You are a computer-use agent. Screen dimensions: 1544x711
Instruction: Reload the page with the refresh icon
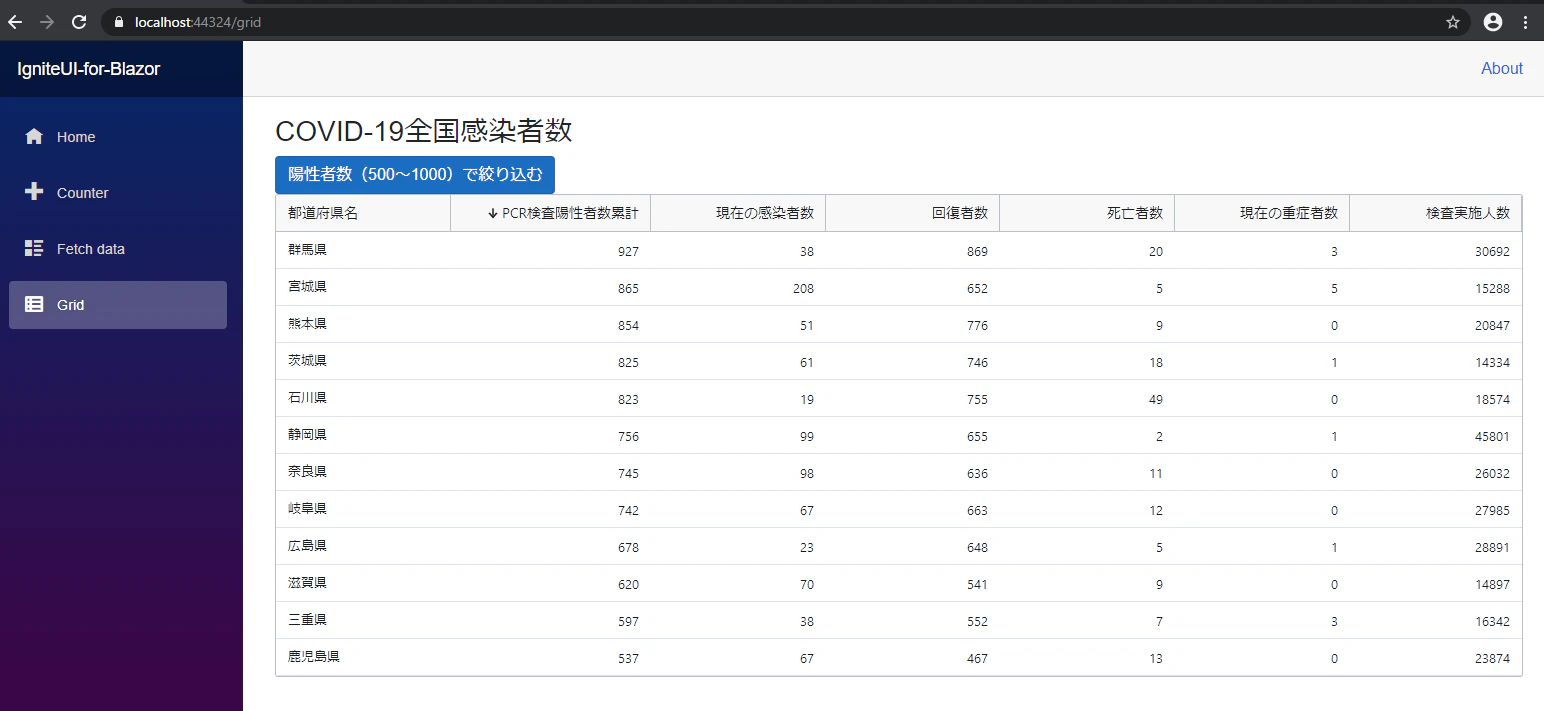(x=78, y=21)
